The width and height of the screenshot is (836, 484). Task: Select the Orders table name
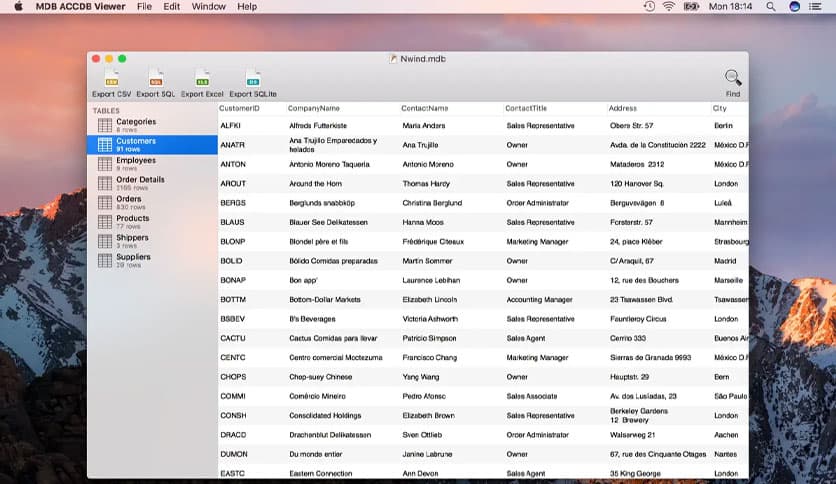click(x=129, y=199)
